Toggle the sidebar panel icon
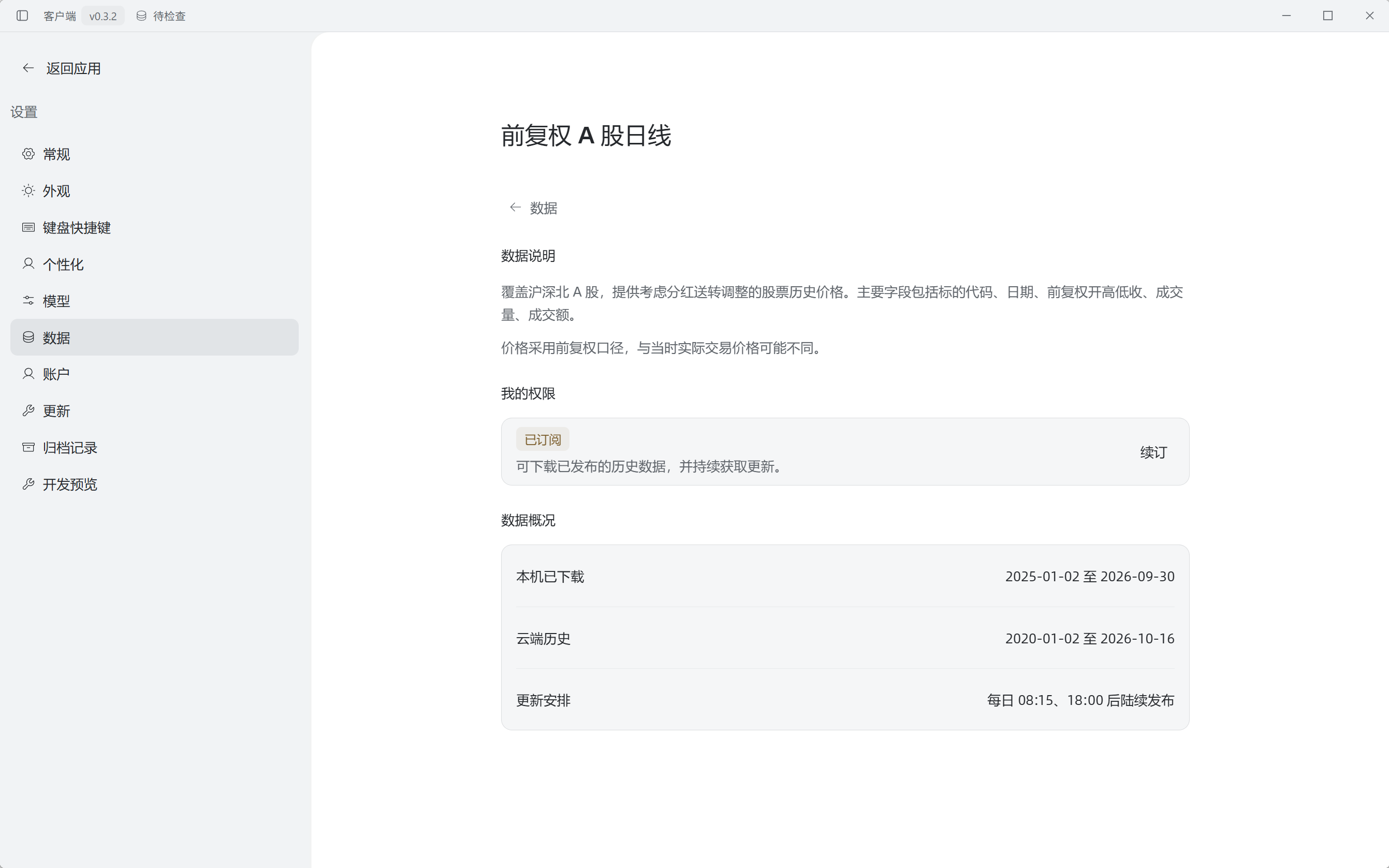Screen dimensions: 1389x868 click(x=22, y=16)
